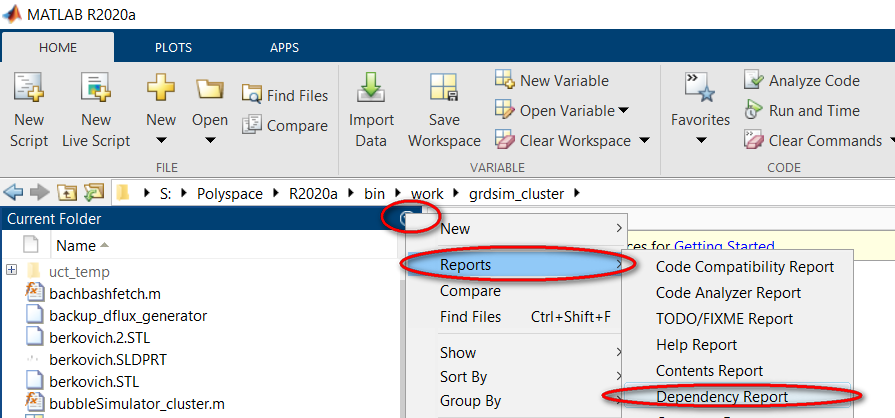This screenshot has width=895, height=418.
Task: Click the up one level folder icon
Action: point(66,193)
